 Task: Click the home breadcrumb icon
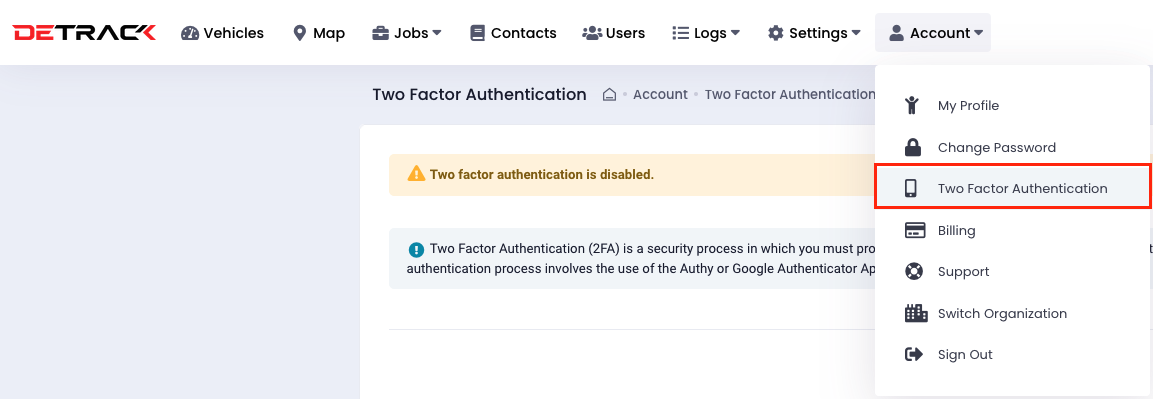tap(609, 95)
